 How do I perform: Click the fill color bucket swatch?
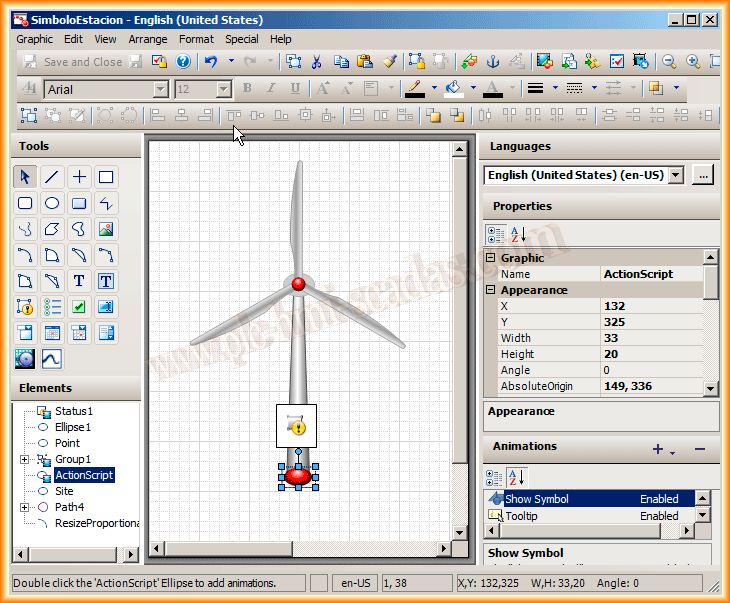(x=453, y=89)
